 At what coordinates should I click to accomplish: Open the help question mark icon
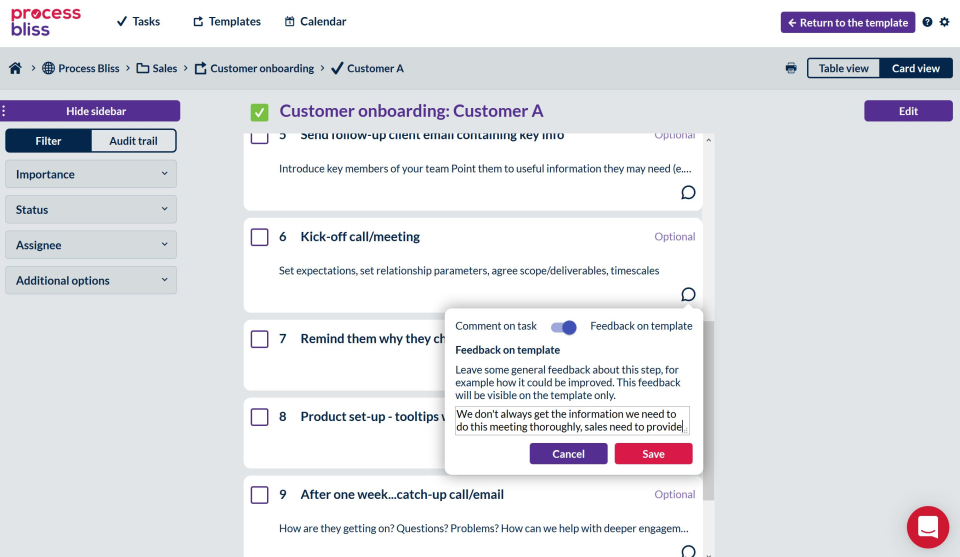point(928,22)
